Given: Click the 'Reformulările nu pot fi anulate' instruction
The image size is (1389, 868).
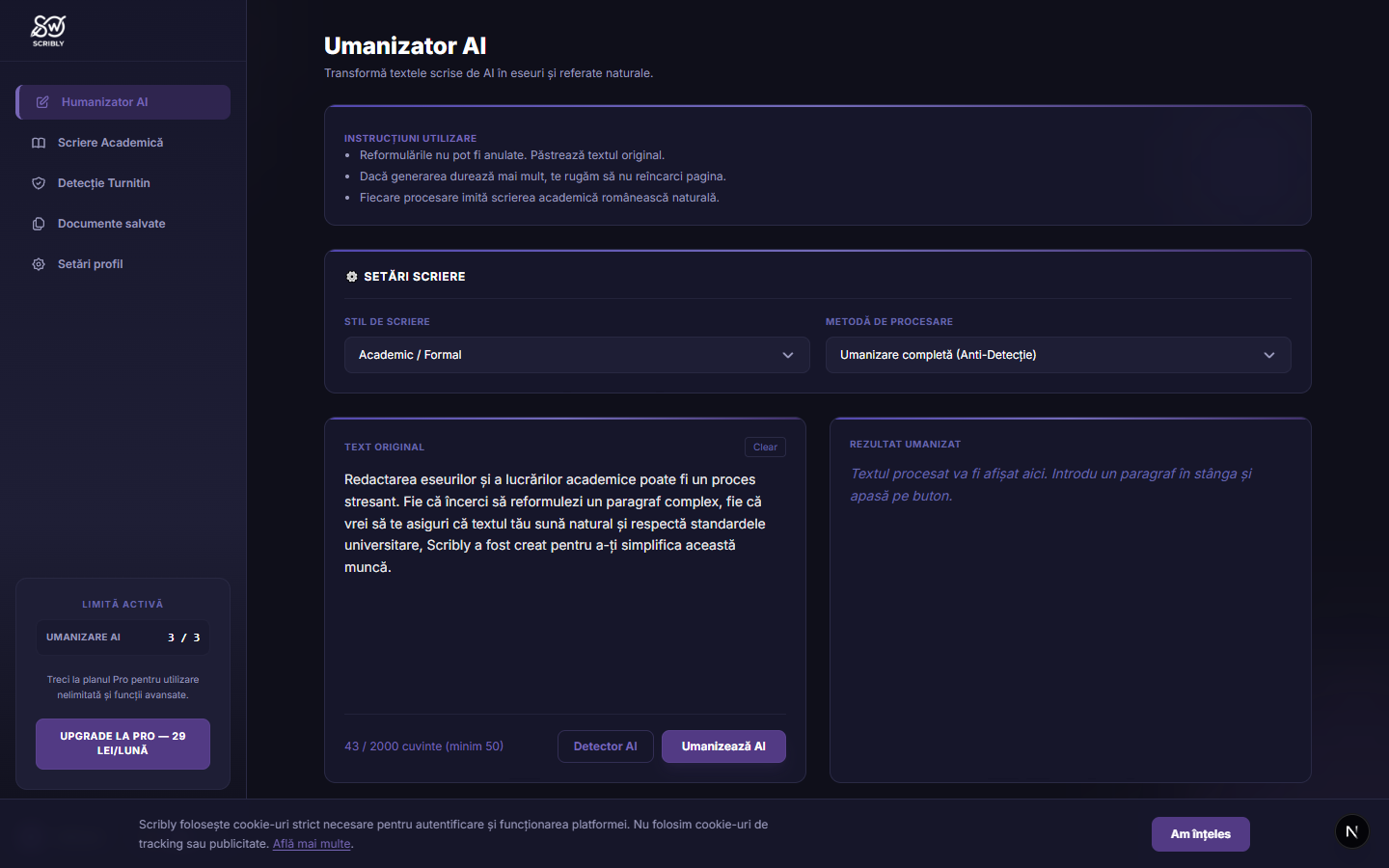Looking at the screenshot, I should pos(512,155).
